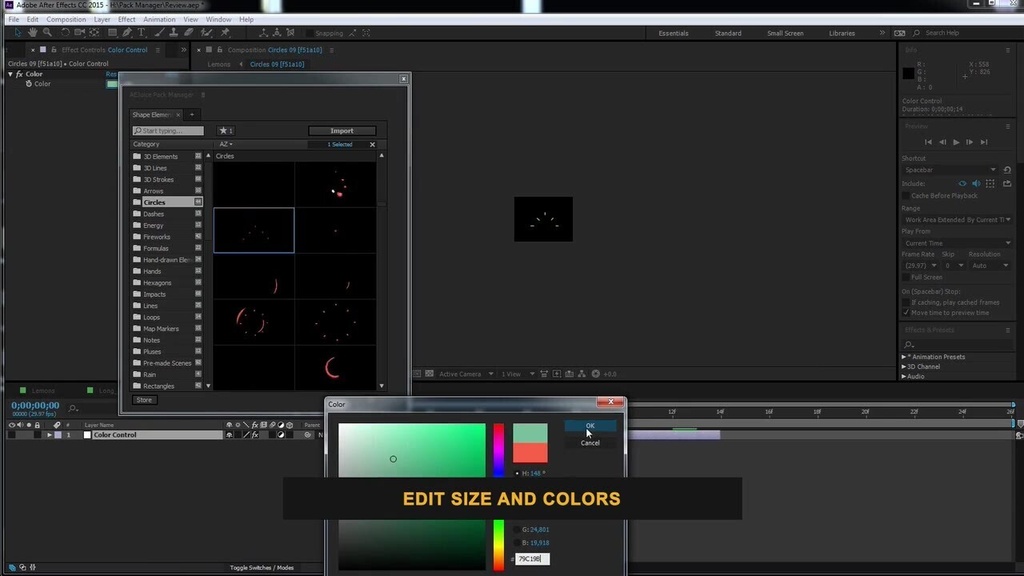Open the Frame Rate dropdown

[x=920, y=266]
